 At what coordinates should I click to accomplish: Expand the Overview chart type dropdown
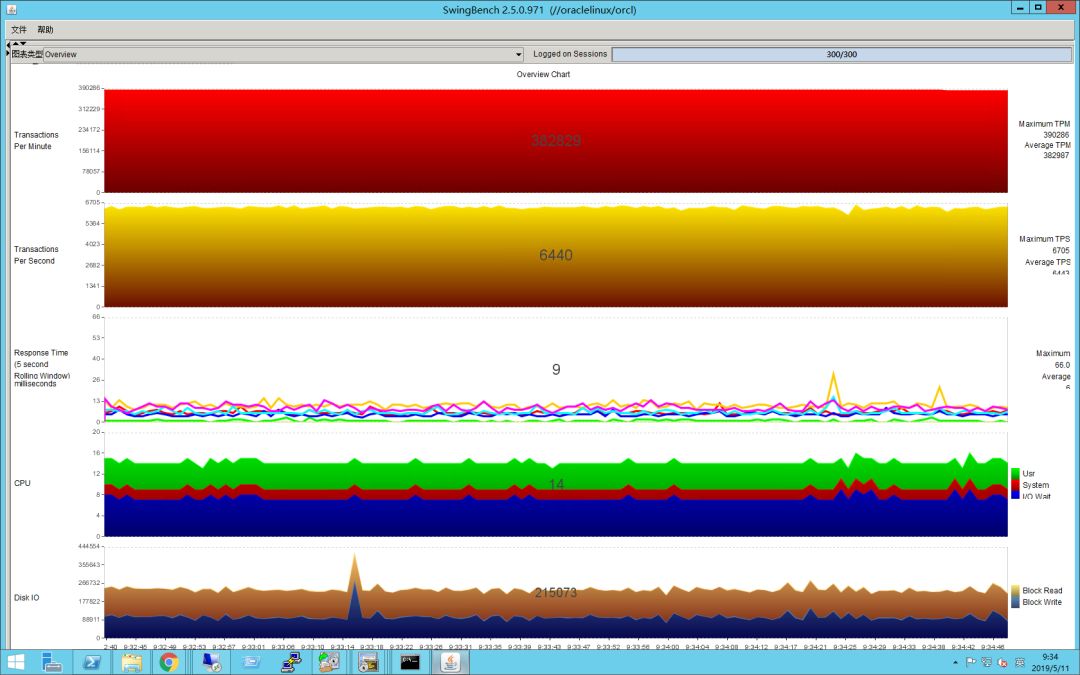[x=518, y=54]
